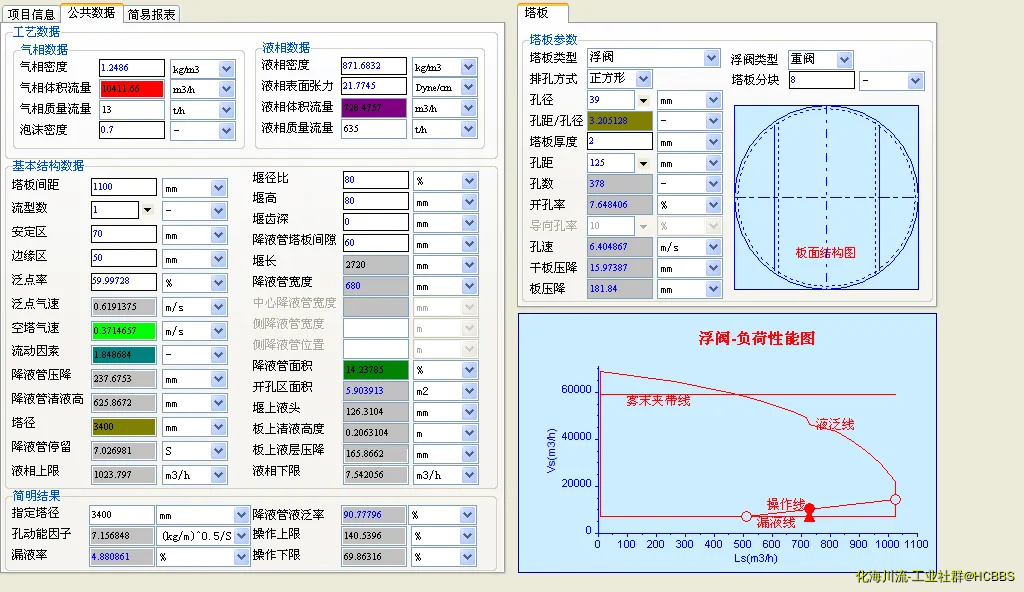
Task: Click the tray structure diagram 板面结构图
Action: [x=825, y=197]
